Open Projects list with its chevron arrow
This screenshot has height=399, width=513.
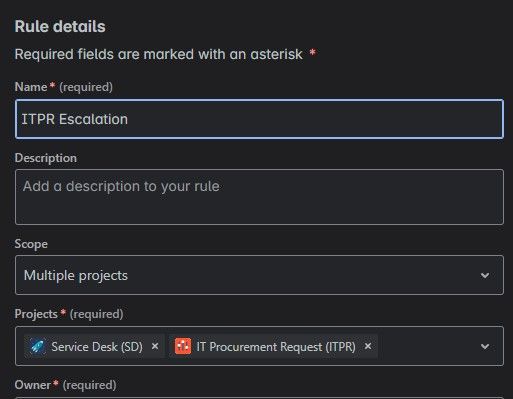click(x=485, y=347)
